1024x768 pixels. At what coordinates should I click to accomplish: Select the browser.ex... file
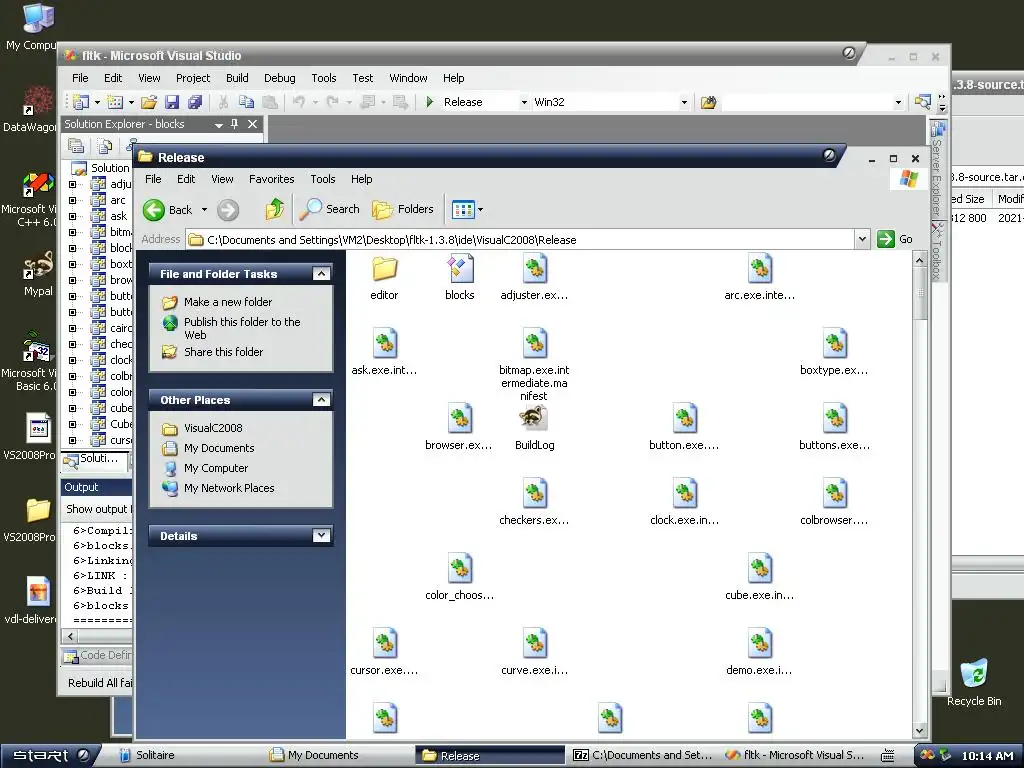point(459,428)
